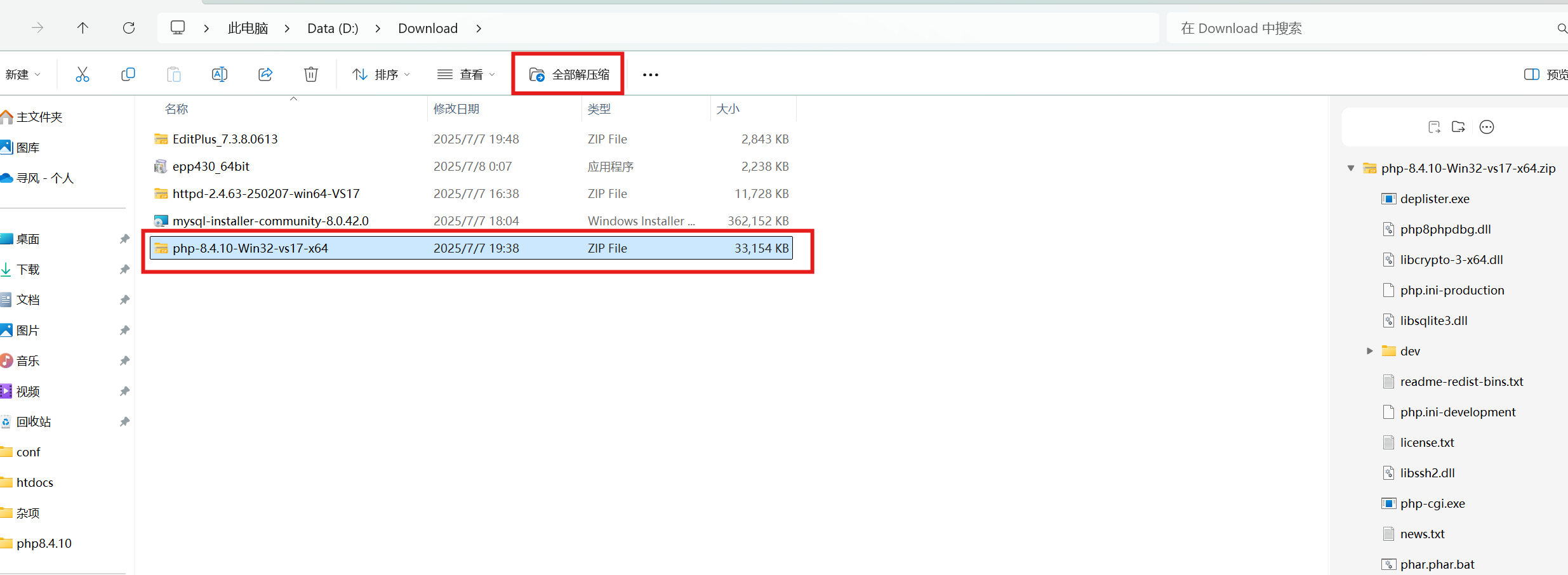
Task: Click the 全部解压缩 extract all button
Action: 567,74
